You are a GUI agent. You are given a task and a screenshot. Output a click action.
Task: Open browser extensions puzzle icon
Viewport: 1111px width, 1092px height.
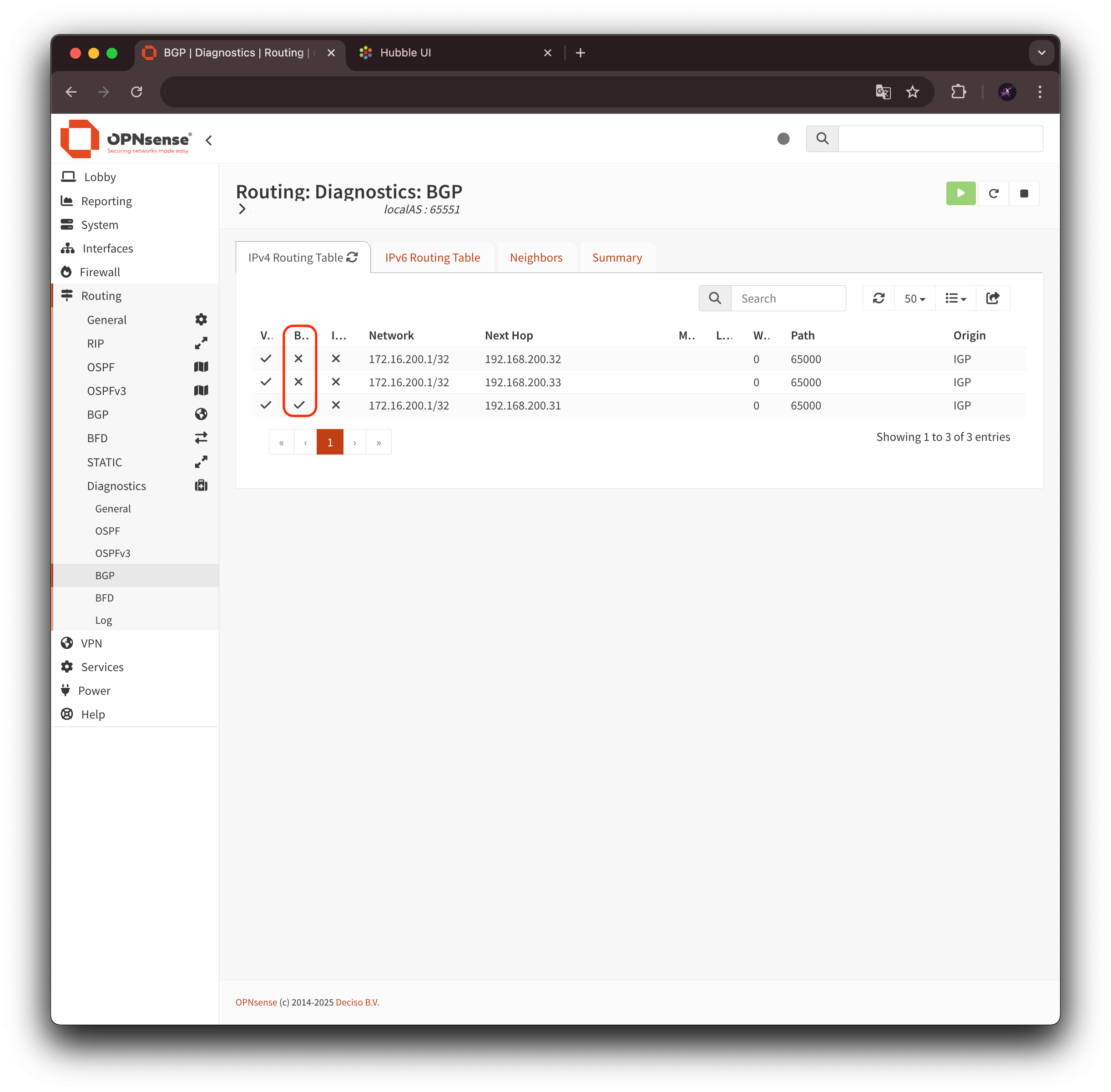(959, 92)
